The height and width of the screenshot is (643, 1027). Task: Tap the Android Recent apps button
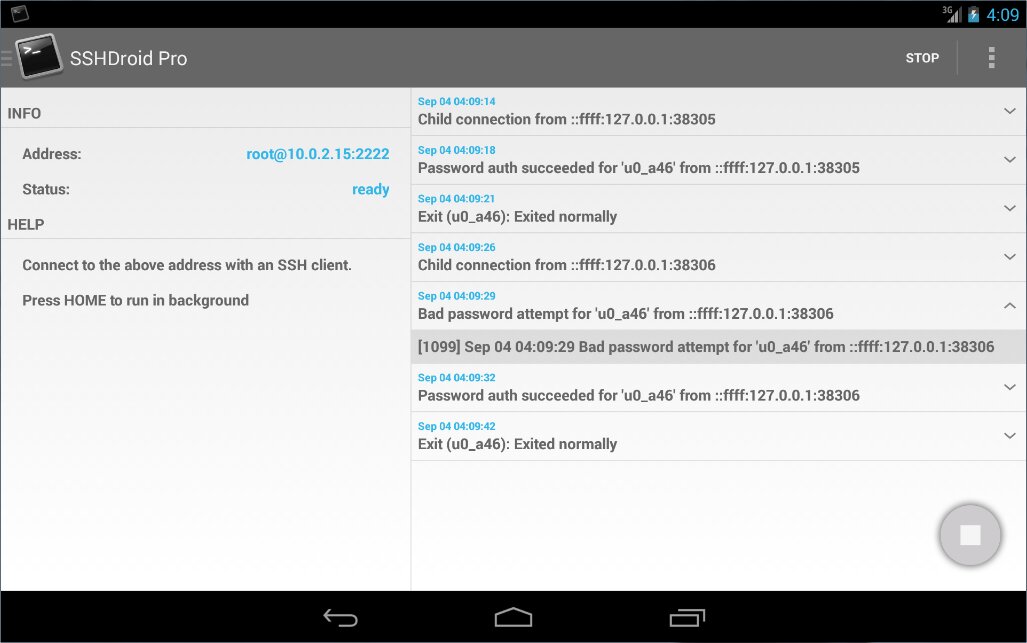(687, 617)
